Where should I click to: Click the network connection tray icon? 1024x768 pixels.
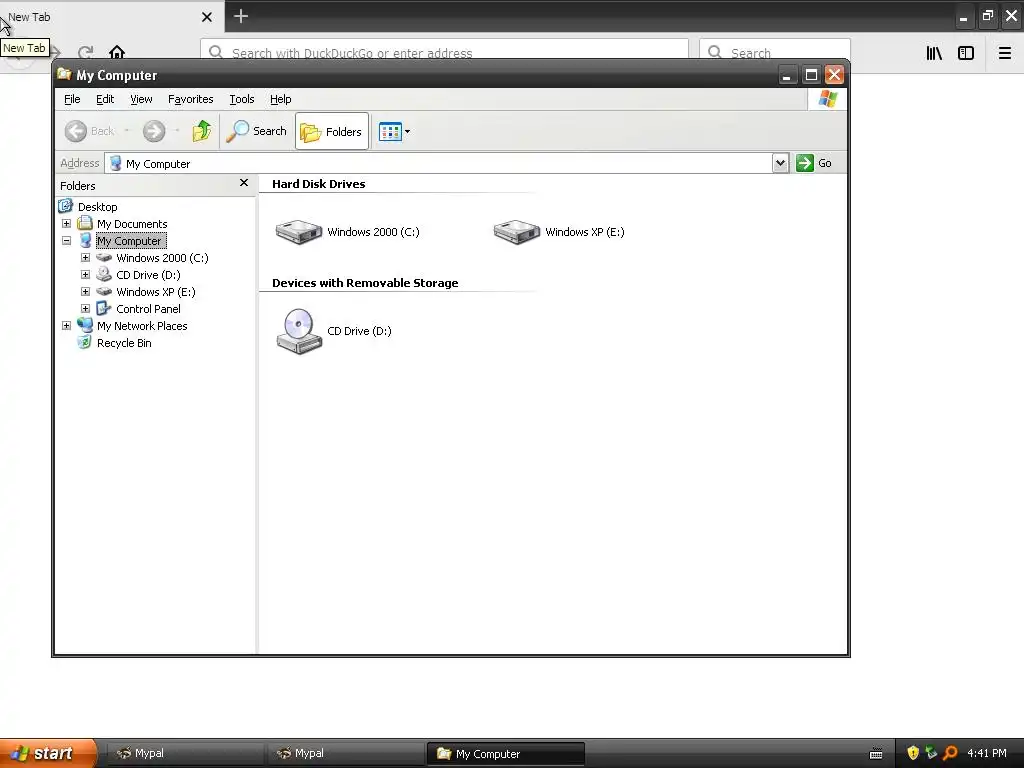931,753
